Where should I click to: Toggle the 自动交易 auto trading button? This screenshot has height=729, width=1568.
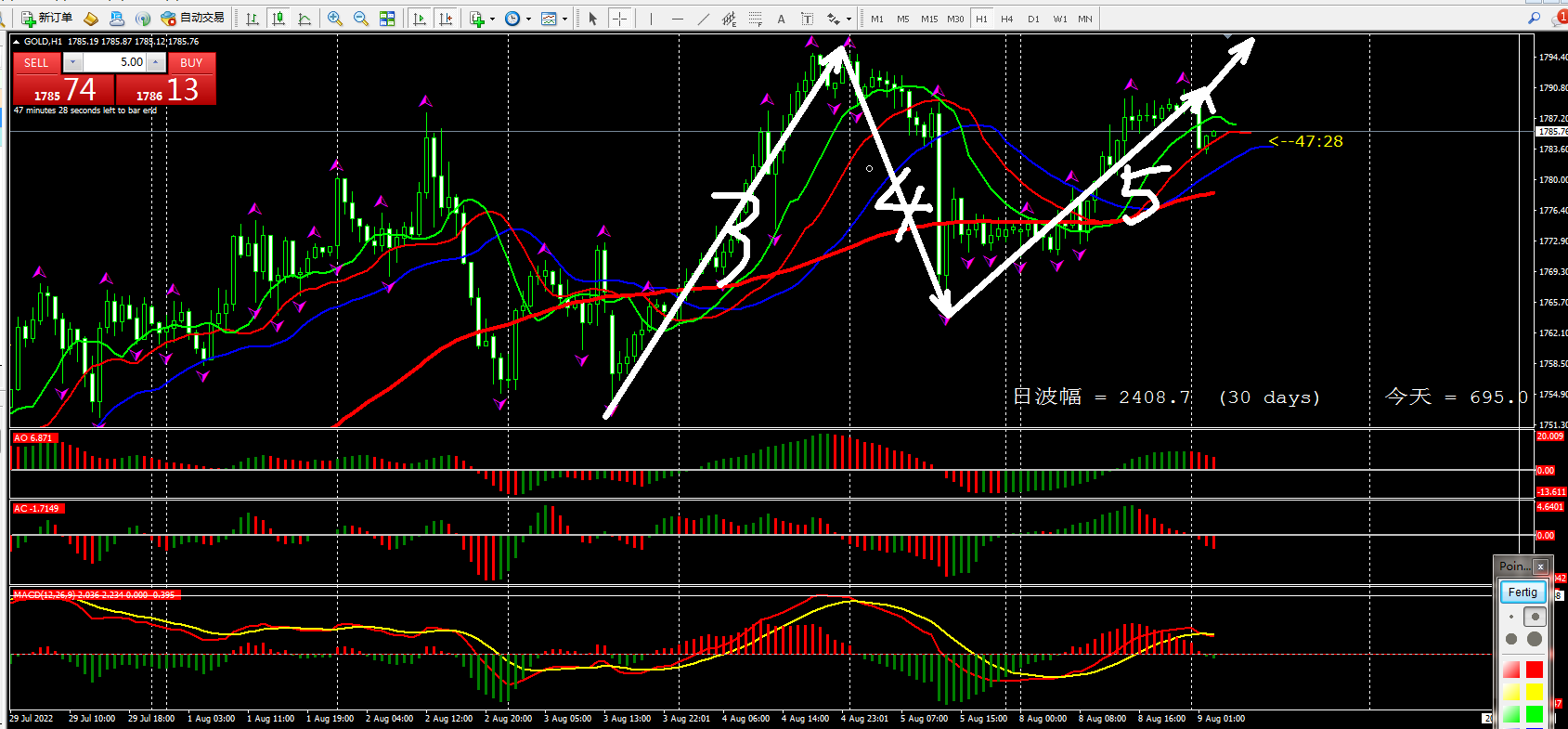pyautogui.click(x=193, y=19)
